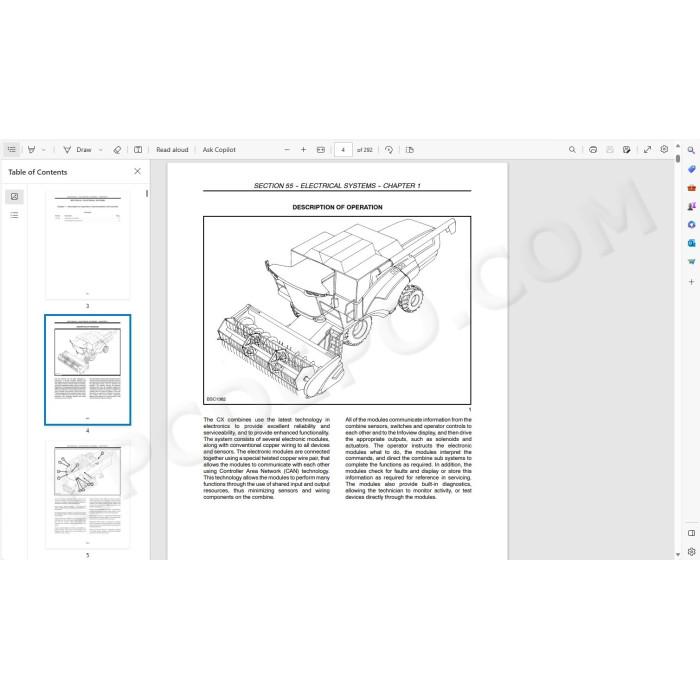Open Edge sidebar Search icon
700x700 pixels.
[692, 150]
